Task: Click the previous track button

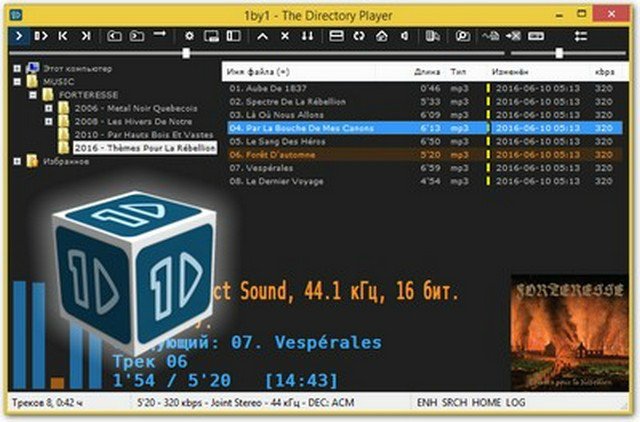Action: pos(63,36)
